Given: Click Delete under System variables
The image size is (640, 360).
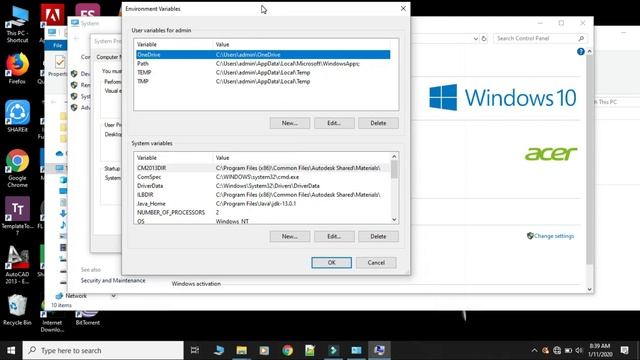Looking at the screenshot, I should pos(378,236).
